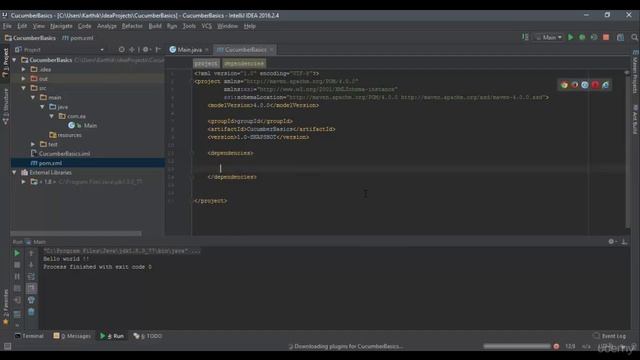The image size is (640, 360).
Task: Toggle the Maven Projects side tab
Action: tap(635, 72)
